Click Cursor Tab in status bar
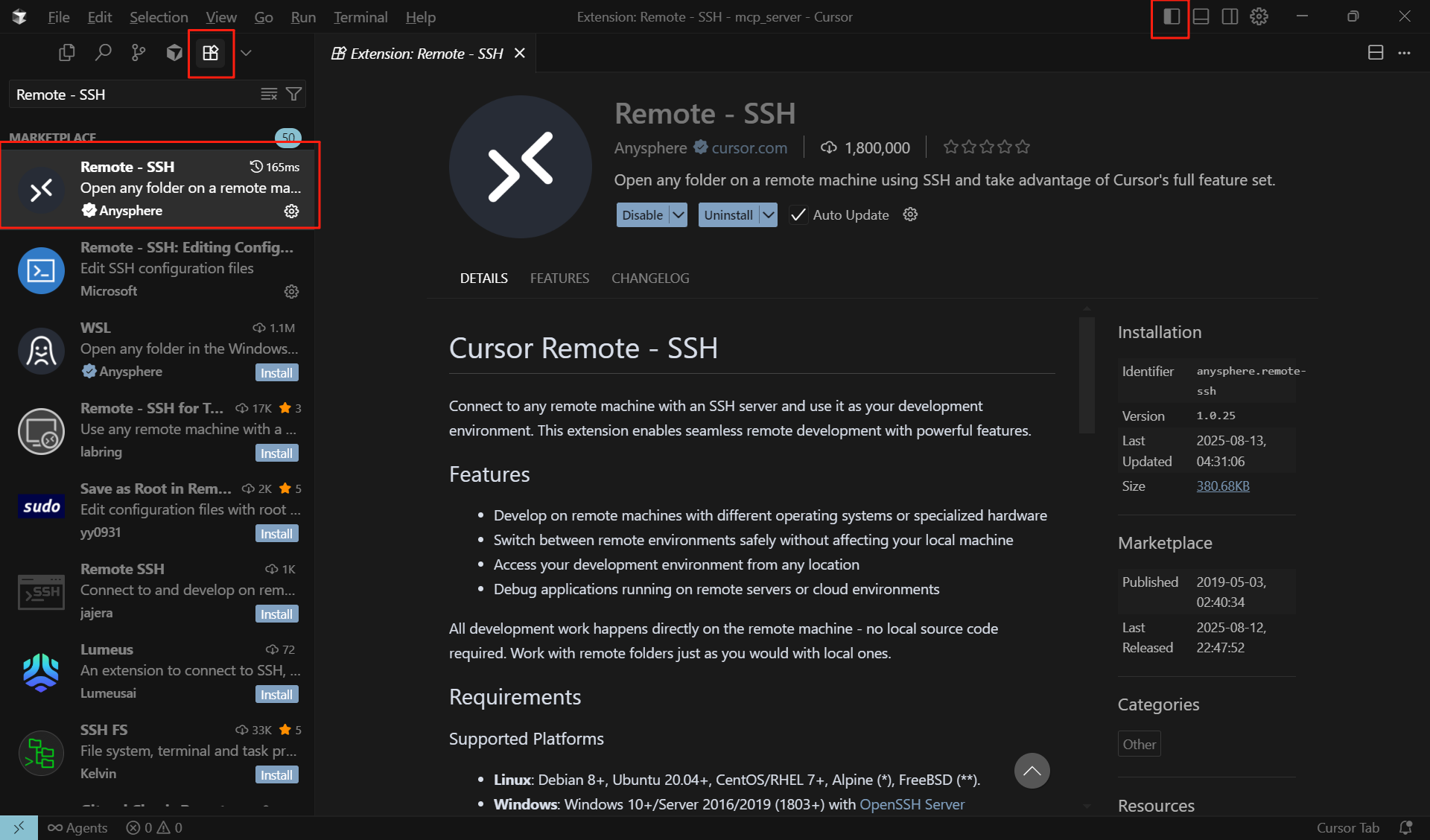Image resolution: width=1430 pixels, height=840 pixels. tap(1347, 827)
